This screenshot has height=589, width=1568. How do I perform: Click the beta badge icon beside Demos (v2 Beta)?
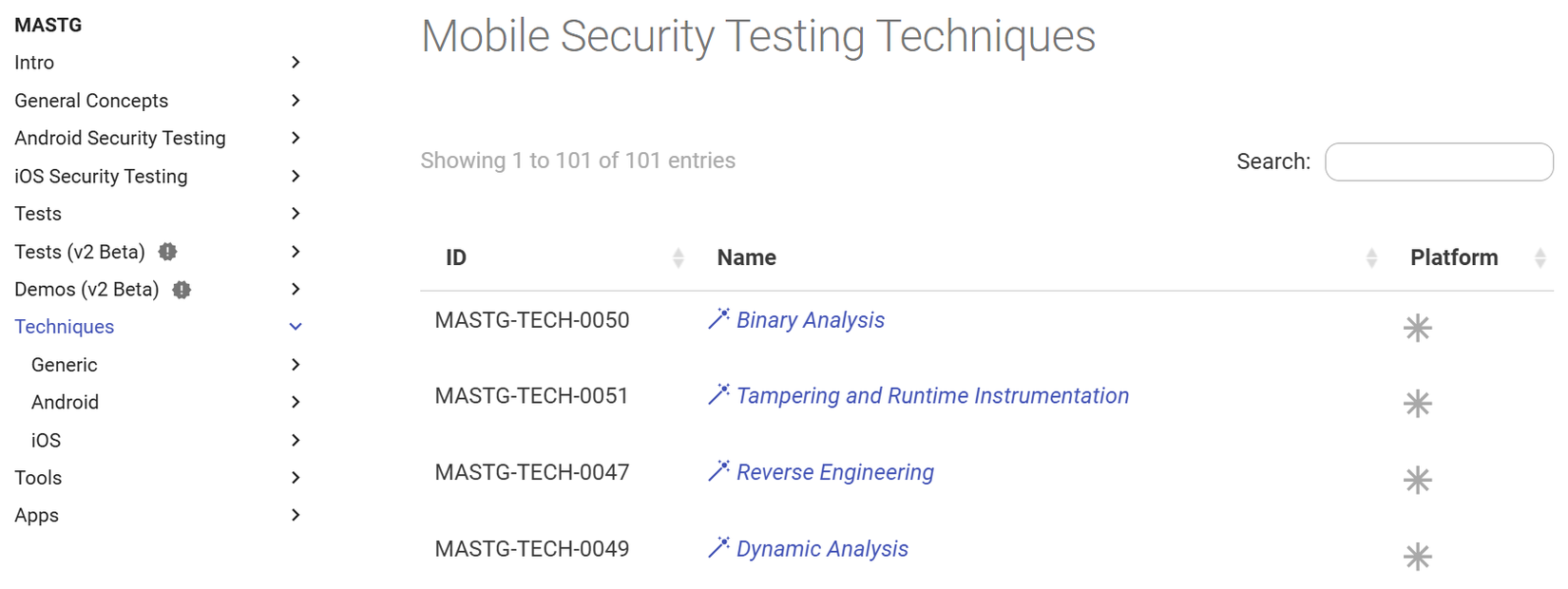pyautogui.click(x=182, y=290)
